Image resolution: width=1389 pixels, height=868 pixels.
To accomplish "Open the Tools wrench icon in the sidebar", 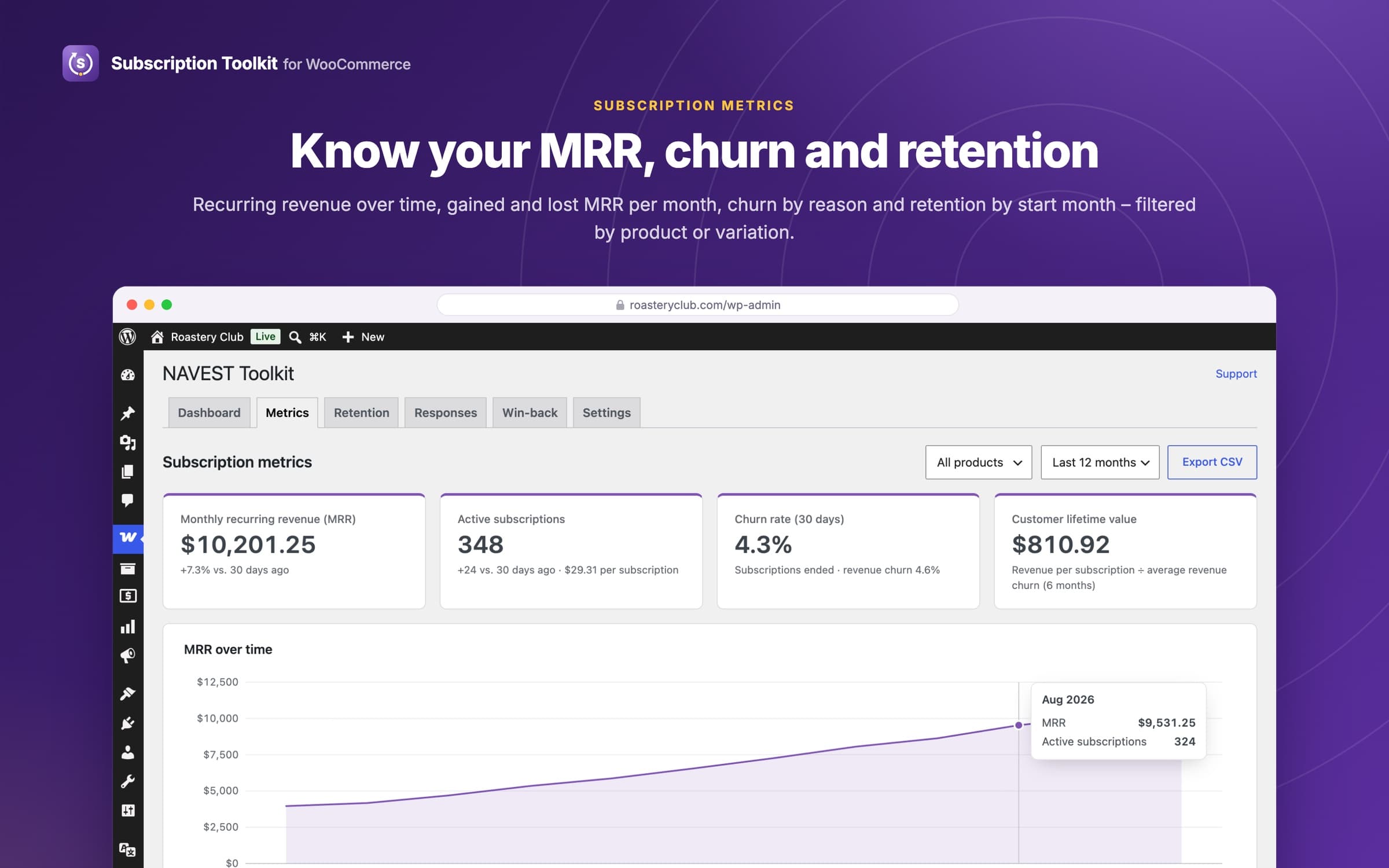I will coord(128,781).
